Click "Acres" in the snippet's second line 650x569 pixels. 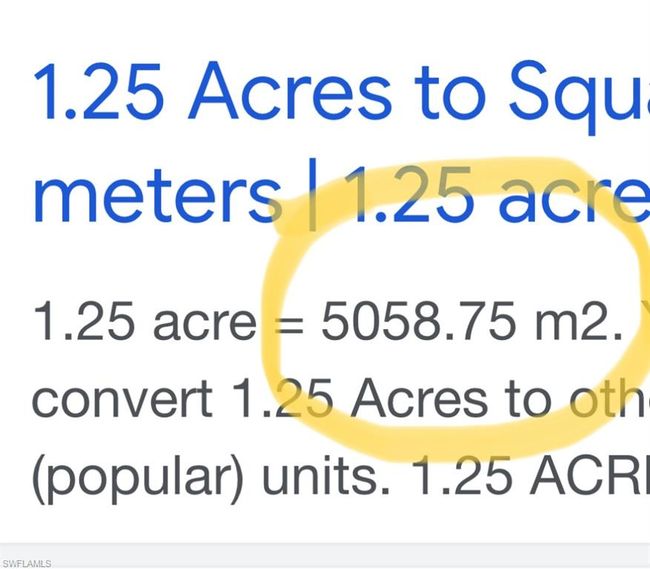(419, 398)
